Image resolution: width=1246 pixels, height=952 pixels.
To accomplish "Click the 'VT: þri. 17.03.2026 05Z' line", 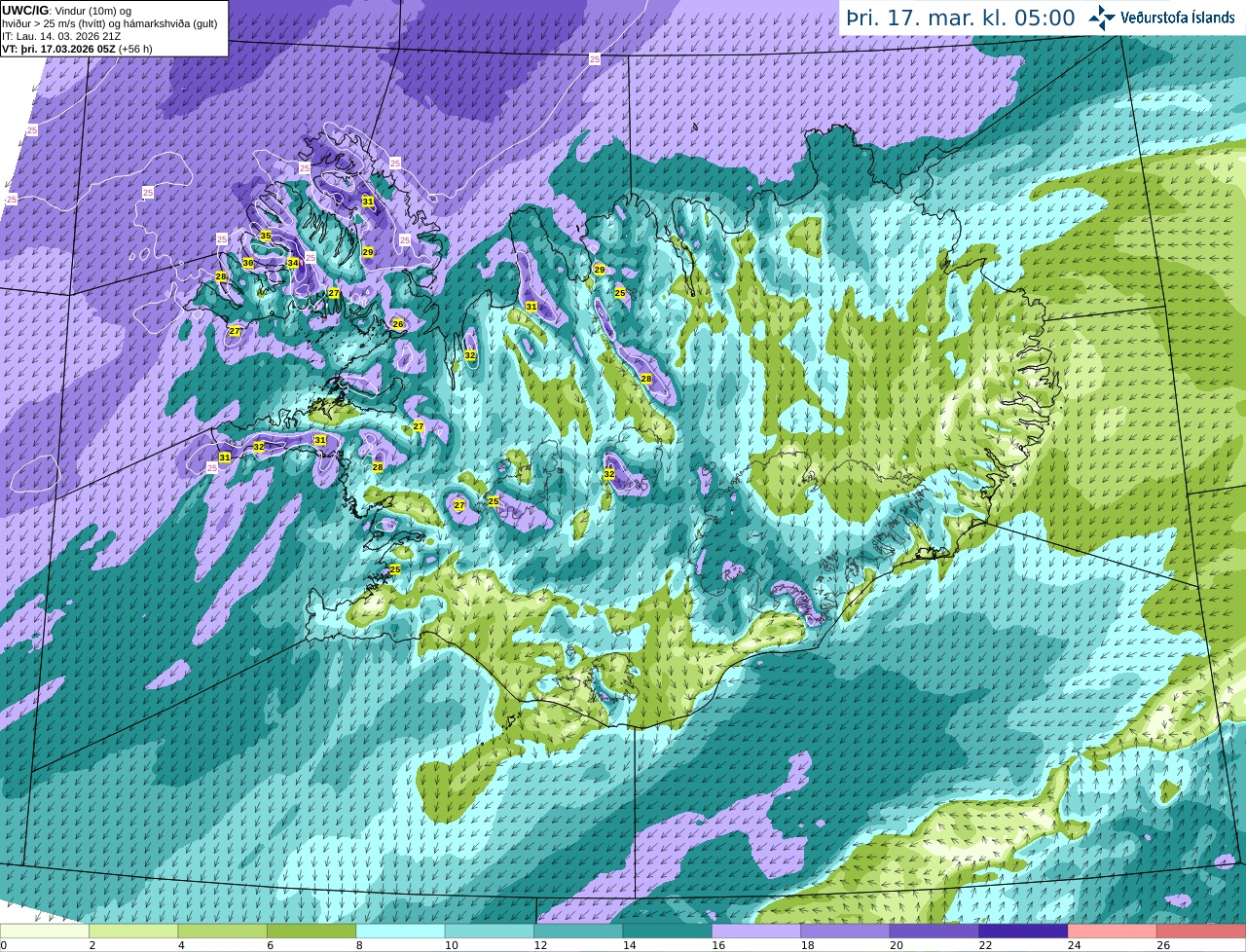I will [77, 49].
